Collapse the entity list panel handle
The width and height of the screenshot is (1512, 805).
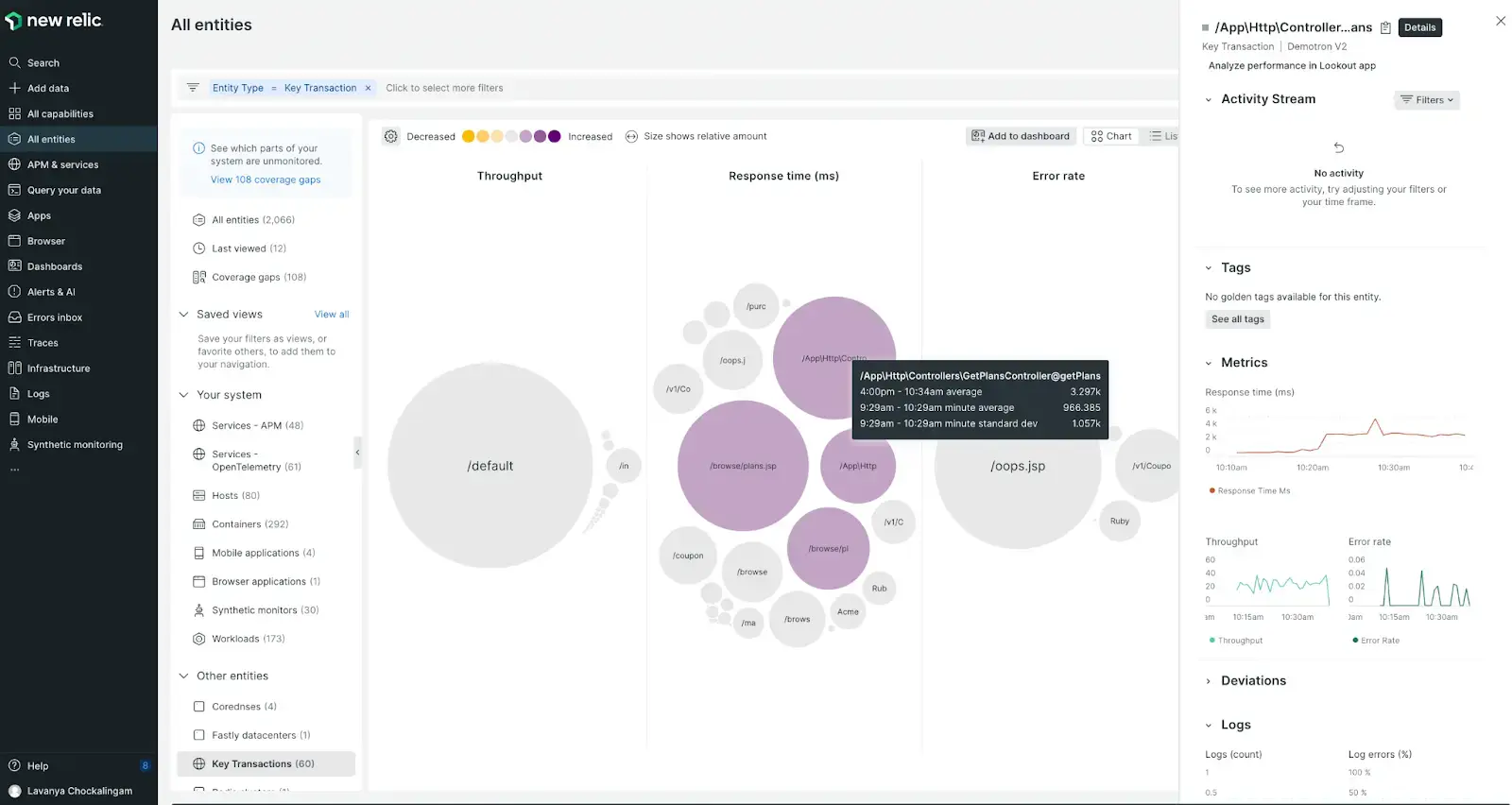click(x=357, y=453)
